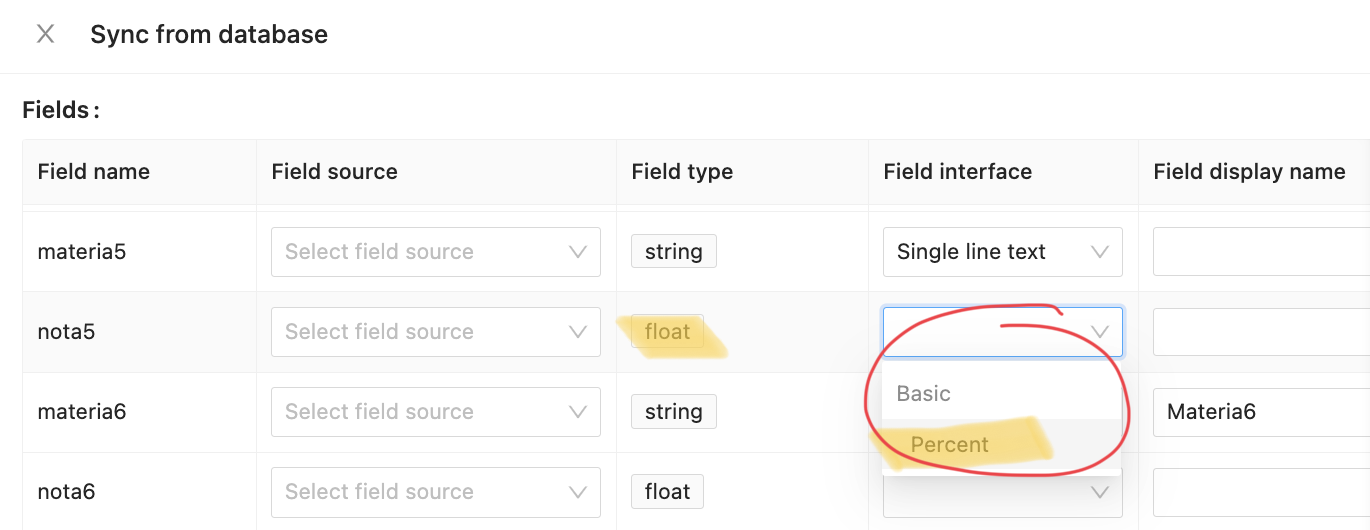
Task: Click the string type tag for materia5
Action: [x=673, y=252]
